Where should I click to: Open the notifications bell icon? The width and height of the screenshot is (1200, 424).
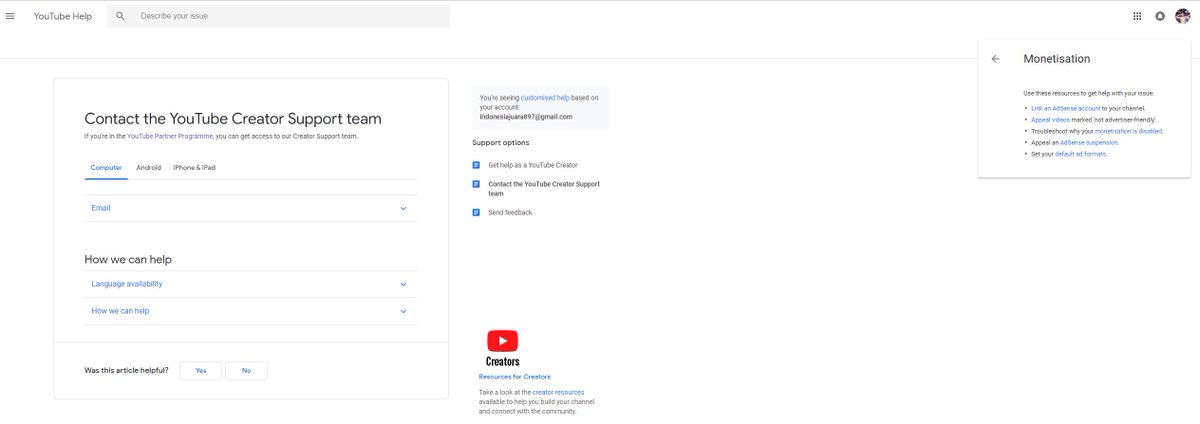[1160, 16]
